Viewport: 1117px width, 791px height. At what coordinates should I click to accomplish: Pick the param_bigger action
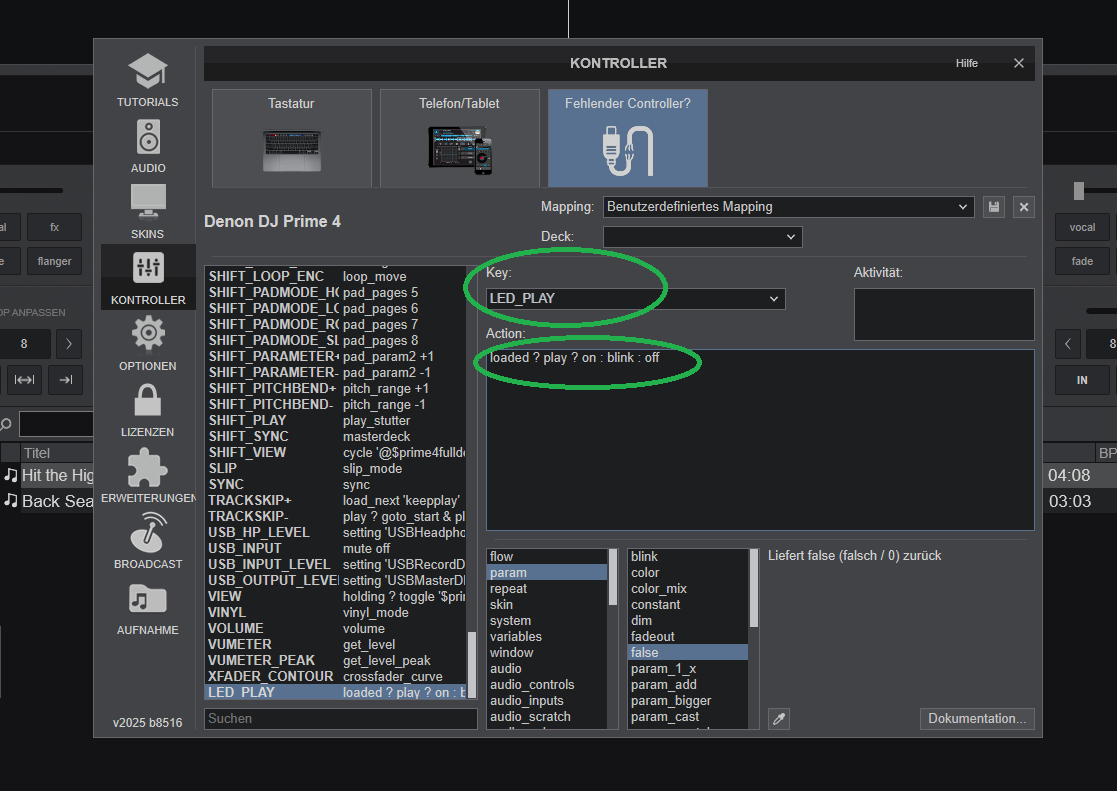(688, 700)
